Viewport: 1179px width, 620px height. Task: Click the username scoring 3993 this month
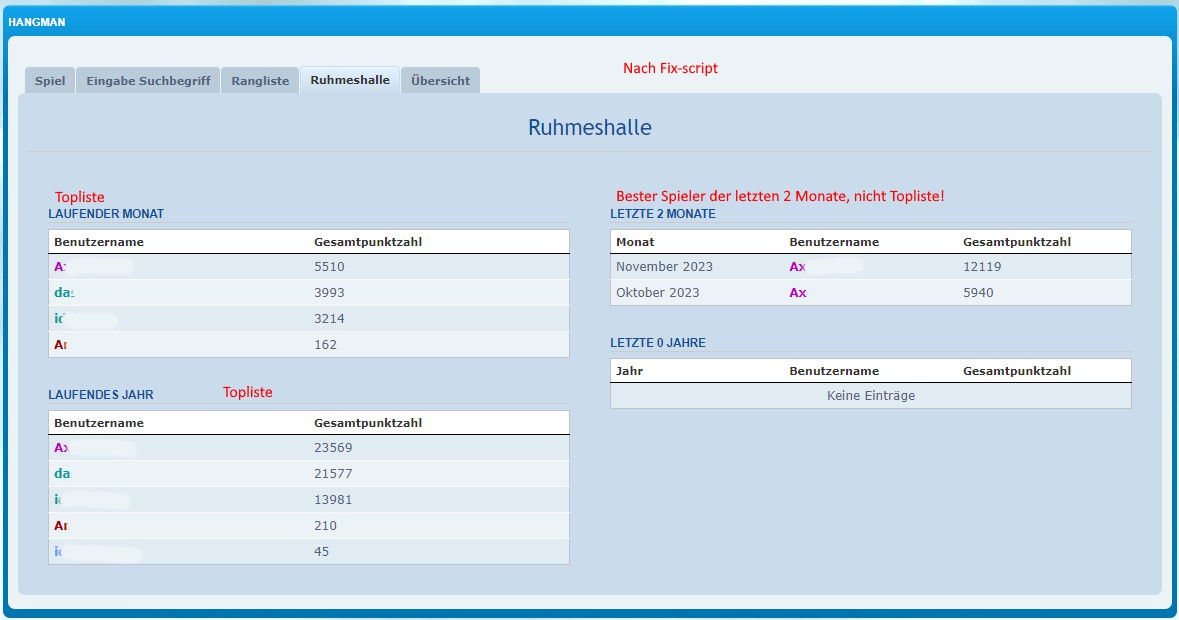pos(64,293)
